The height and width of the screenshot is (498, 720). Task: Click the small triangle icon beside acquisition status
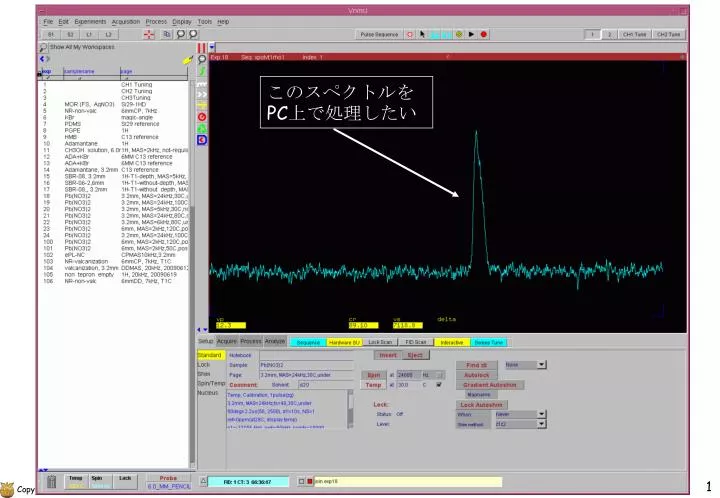pos(203,481)
